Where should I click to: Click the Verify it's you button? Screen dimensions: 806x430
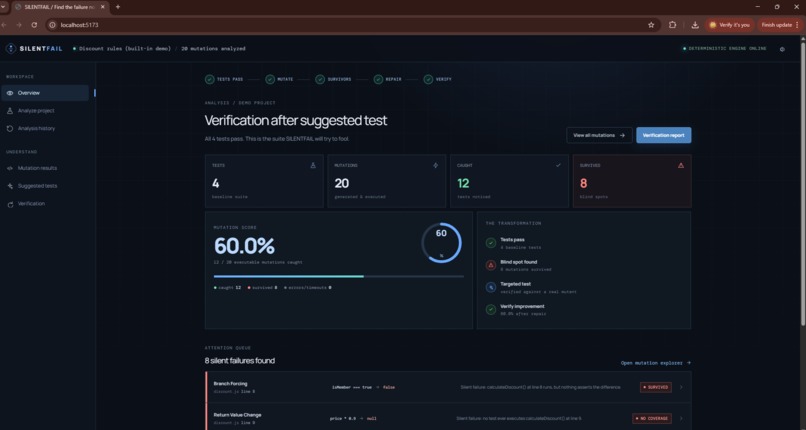pos(729,25)
